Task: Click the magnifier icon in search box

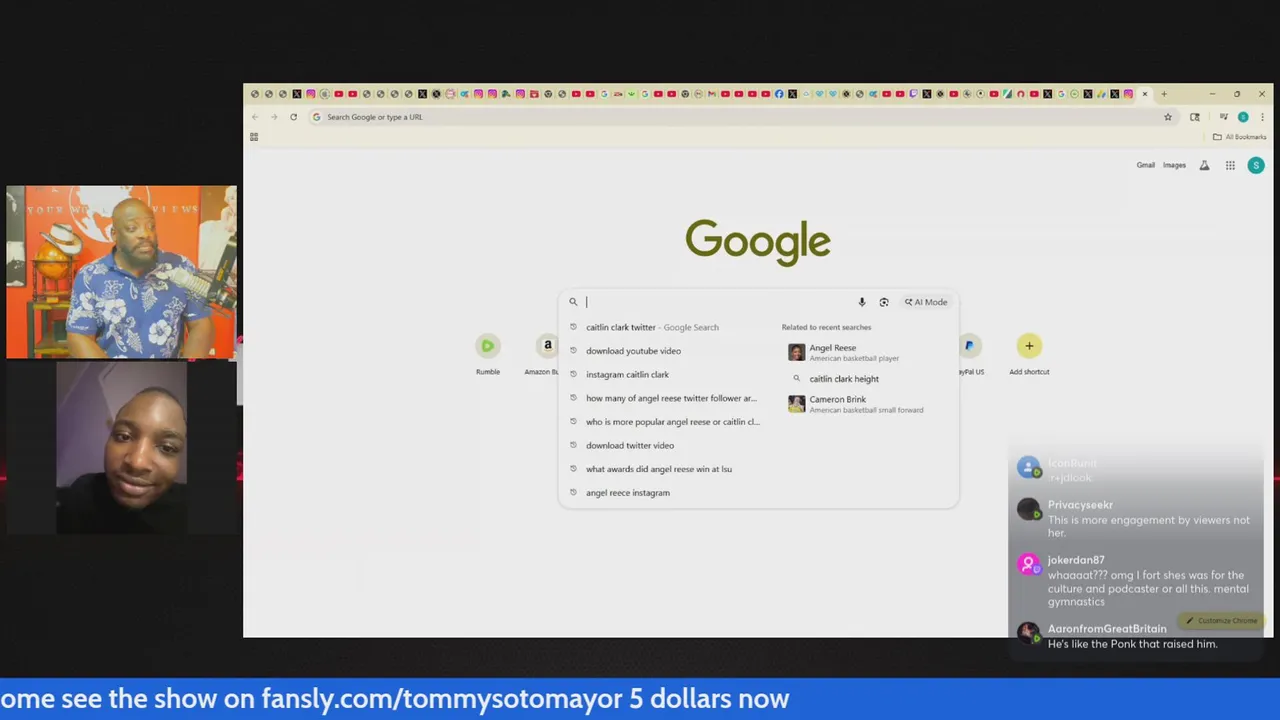Action: coord(573,302)
